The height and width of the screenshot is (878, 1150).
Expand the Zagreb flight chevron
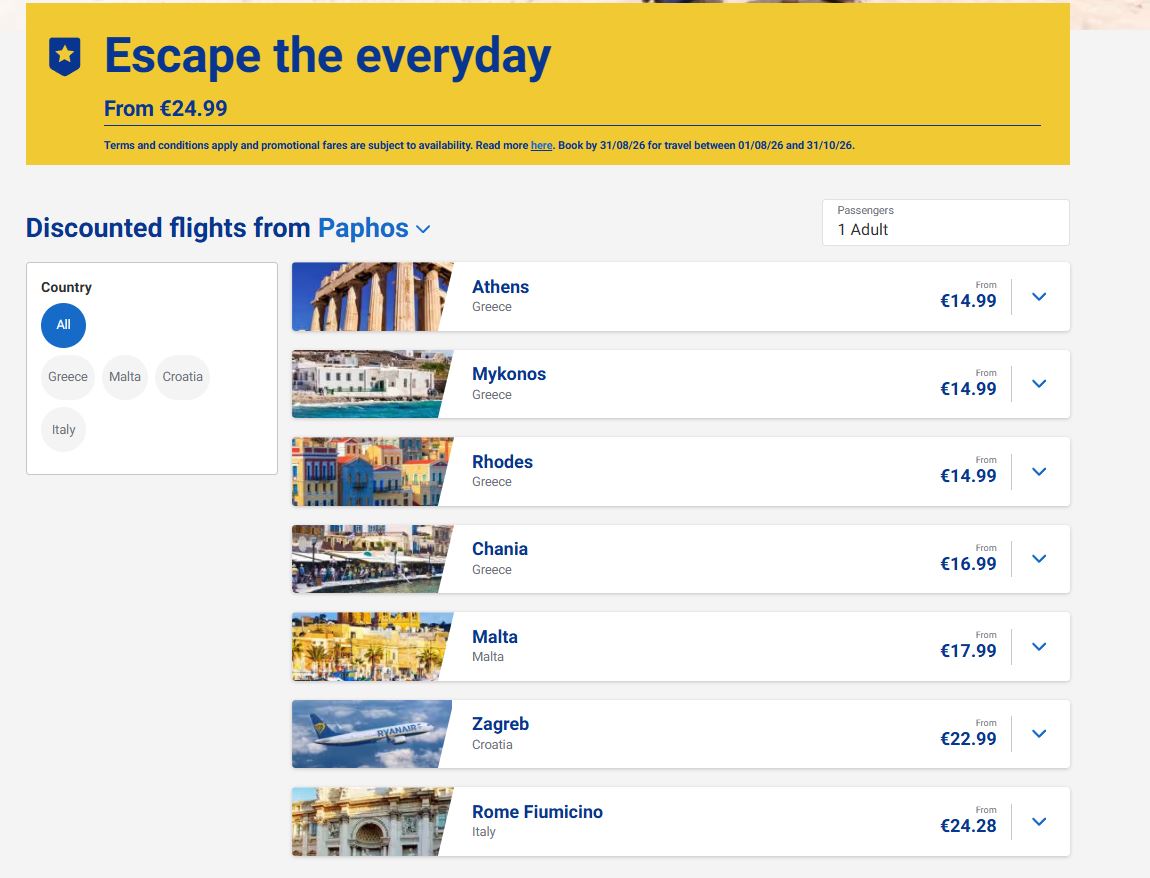pos(1039,734)
